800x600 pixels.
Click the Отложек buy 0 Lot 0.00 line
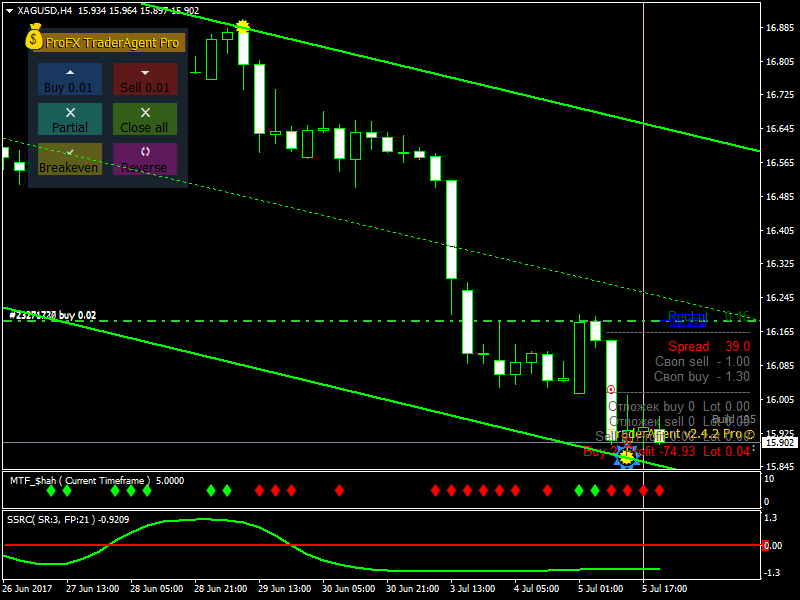click(x=679, y=407)
